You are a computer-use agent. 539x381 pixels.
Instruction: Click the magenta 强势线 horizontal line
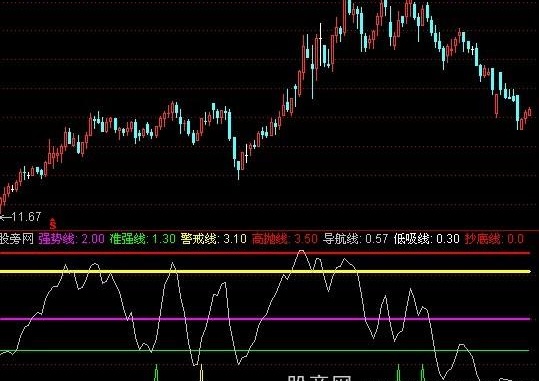click(265, 319)
